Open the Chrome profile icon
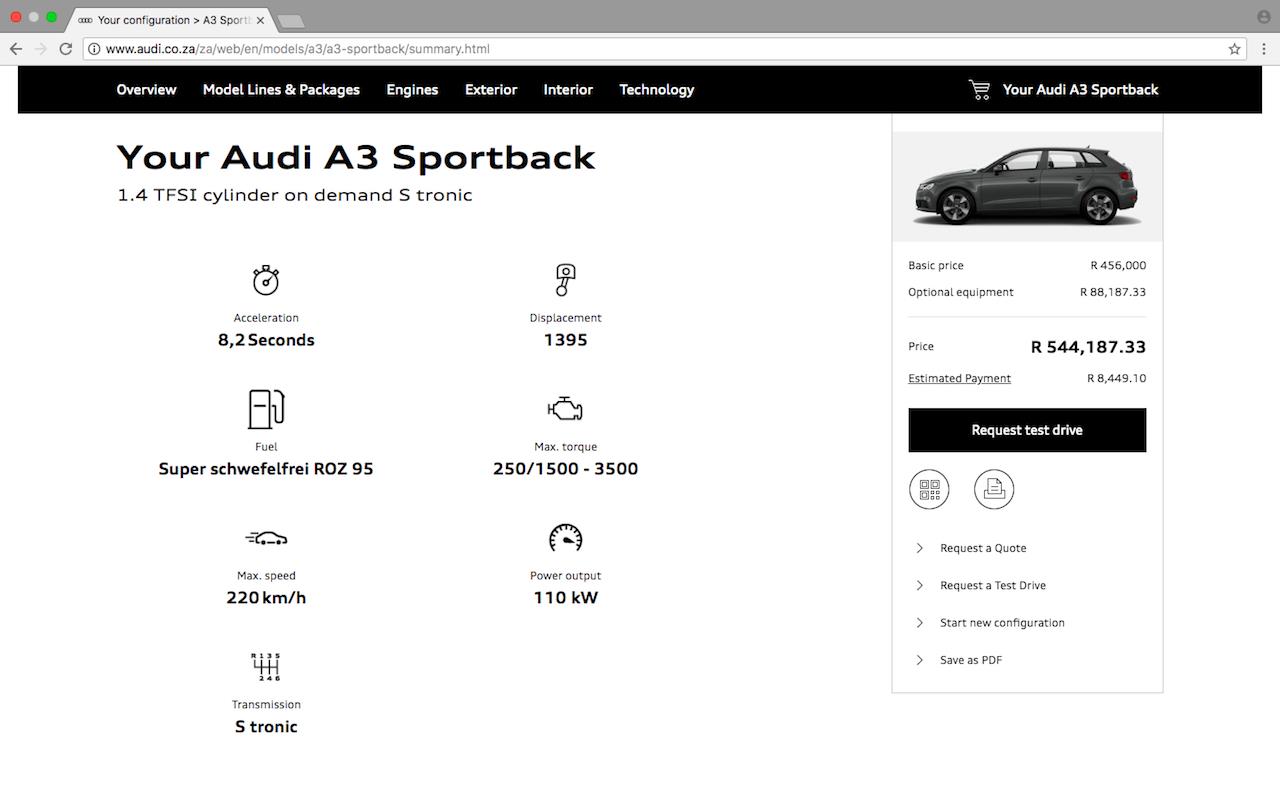The image size is (1280, 800). (1264, 17)
